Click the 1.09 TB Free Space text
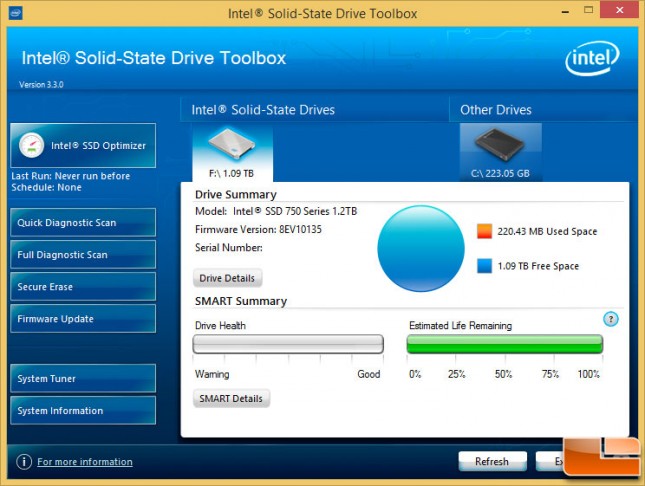The image size is (645, 486). pyautogui.click(x=538, y=266)
